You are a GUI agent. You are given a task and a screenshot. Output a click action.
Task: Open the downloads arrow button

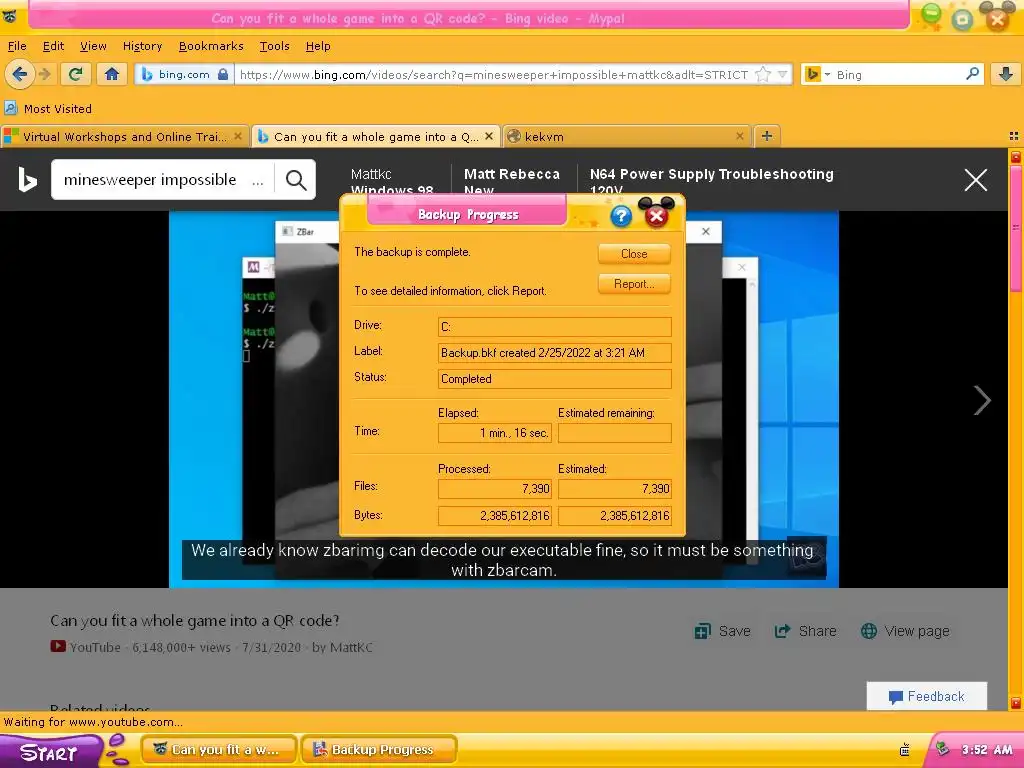click(1006, 74)
